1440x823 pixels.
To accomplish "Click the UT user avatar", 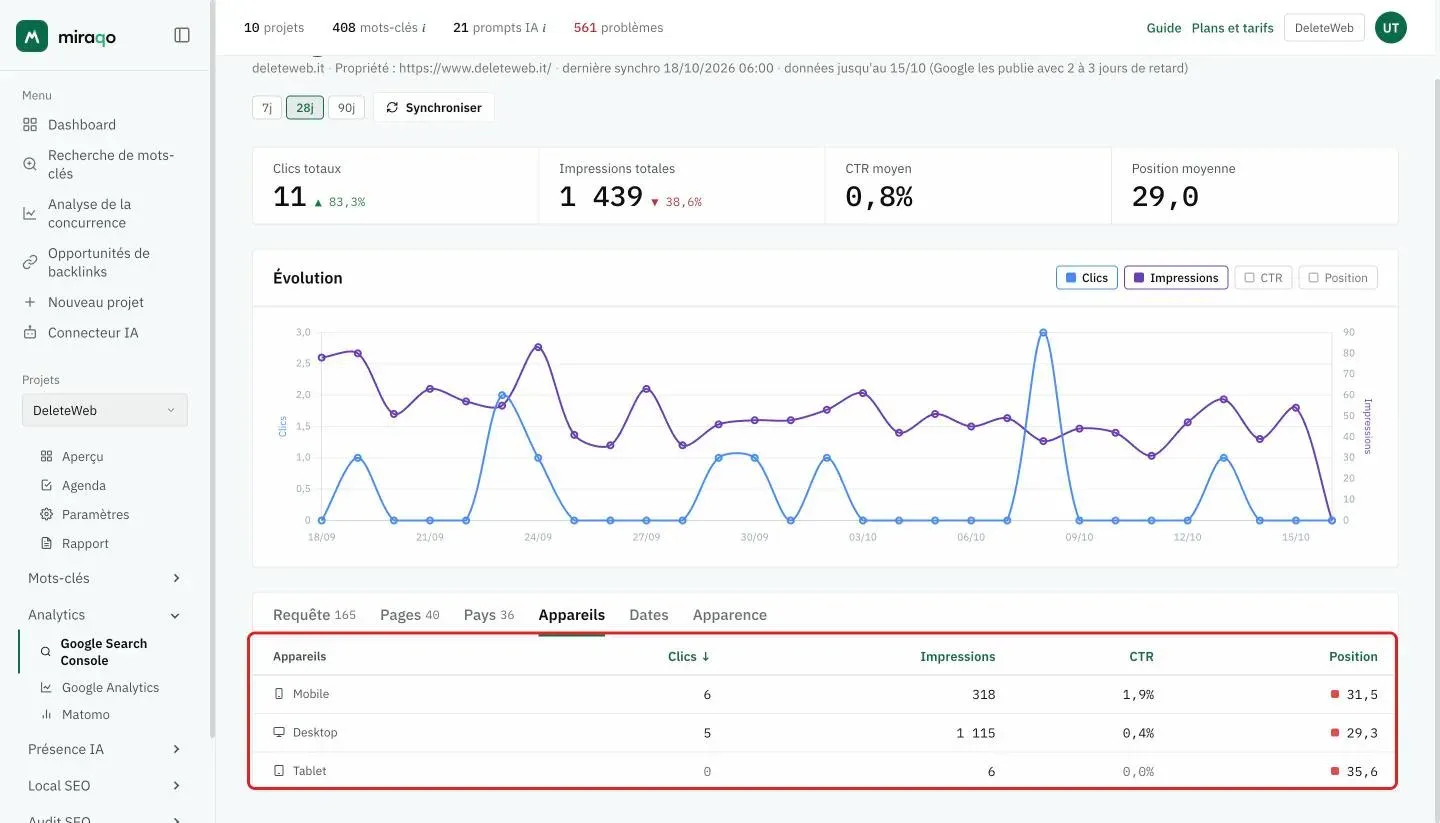I will coord(1391,28).
